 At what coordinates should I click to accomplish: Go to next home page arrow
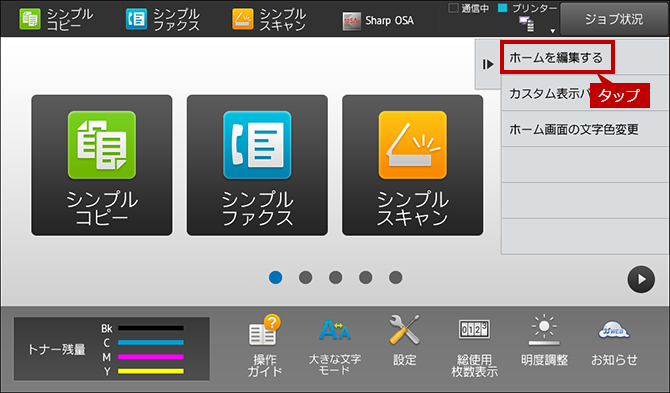tap(641, 279)
